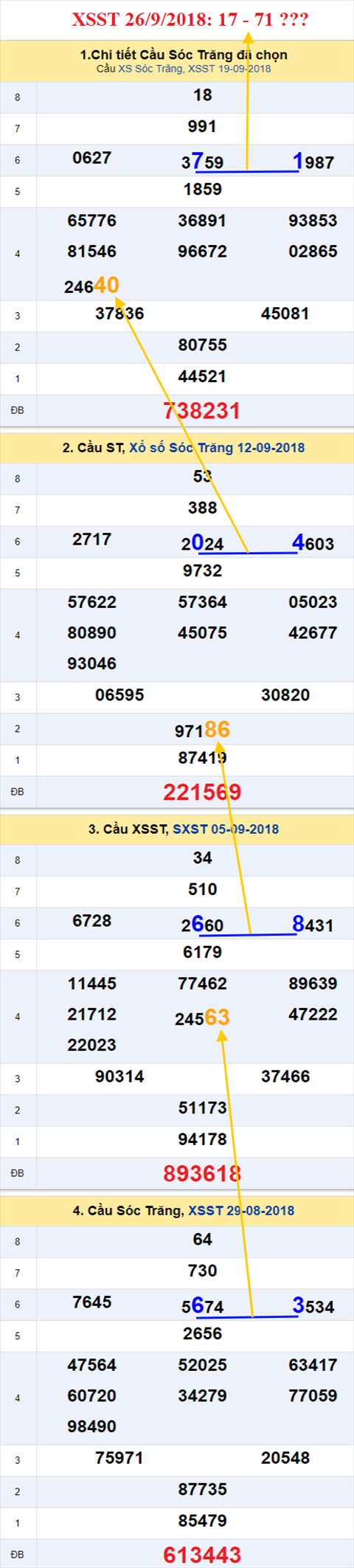Click the number 9732
Viewport: 354px width, 1568px height.
[x=203, y=571]
